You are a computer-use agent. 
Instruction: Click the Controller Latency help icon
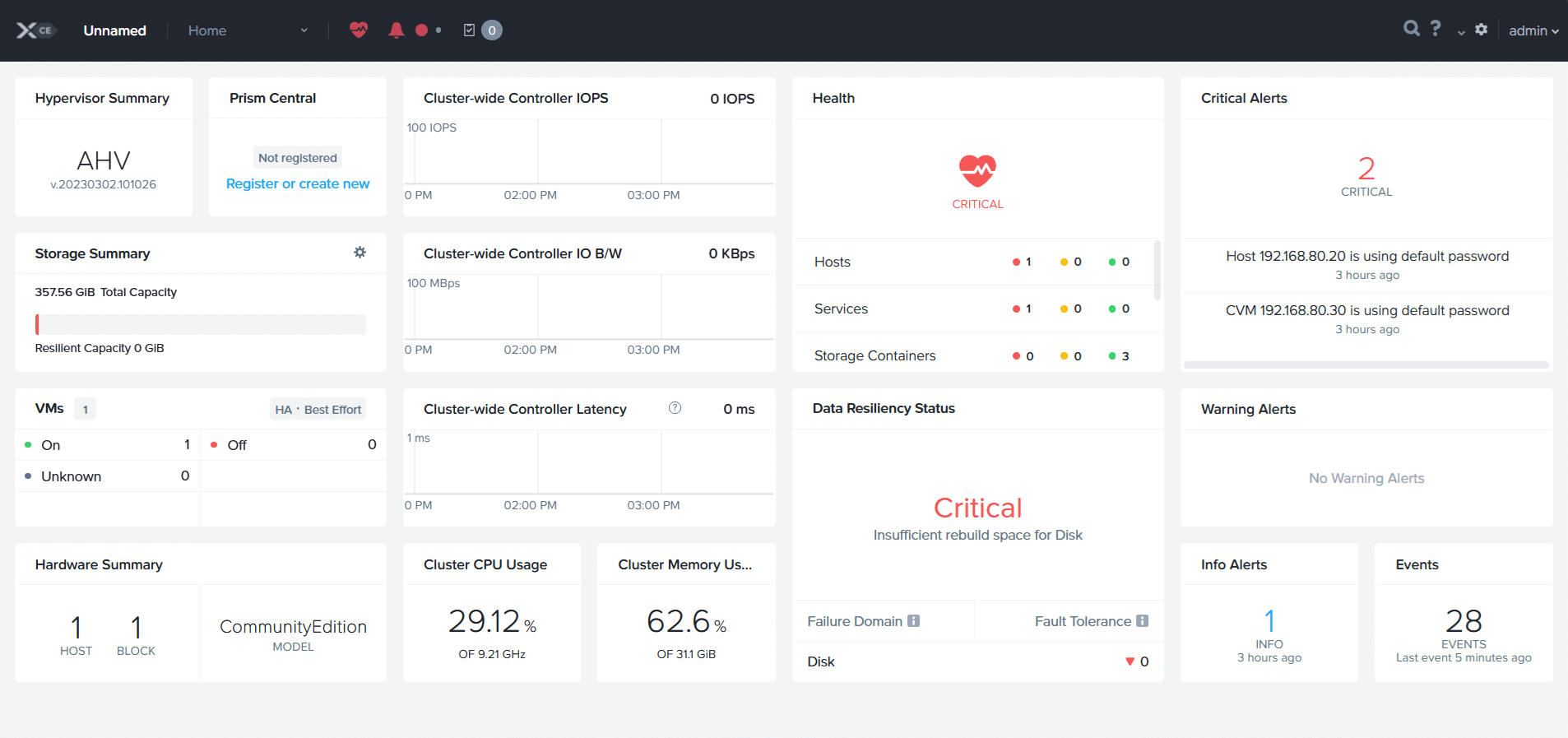675,408
